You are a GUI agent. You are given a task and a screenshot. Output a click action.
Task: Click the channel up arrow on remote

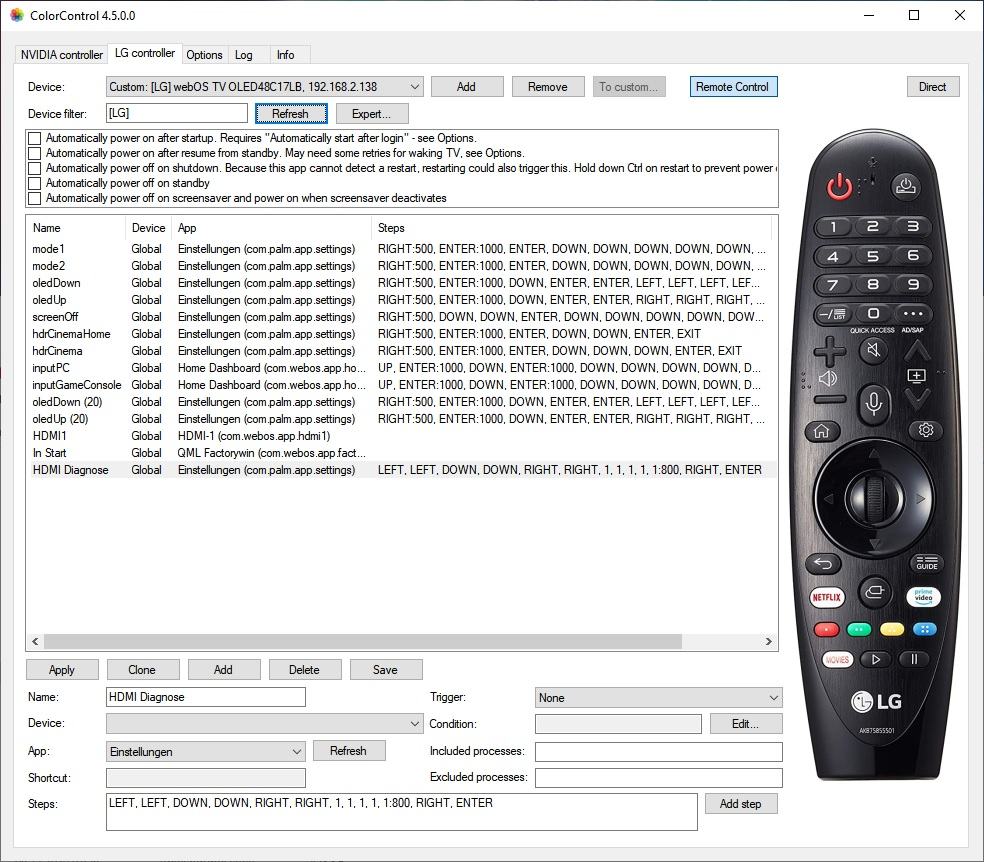point(917,350)
